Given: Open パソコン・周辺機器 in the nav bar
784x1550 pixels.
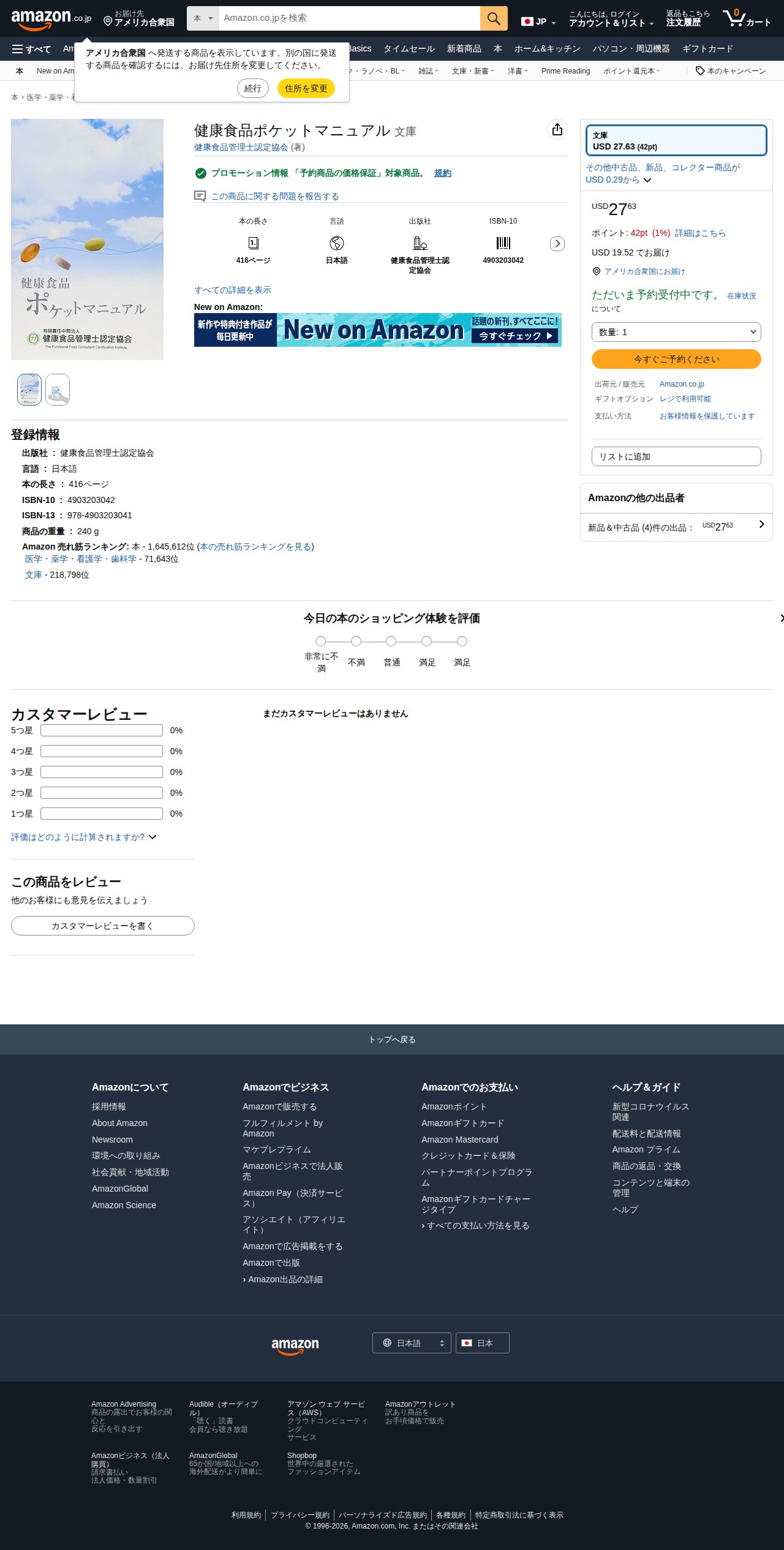Looking at the screenshot, I should 631,49.
